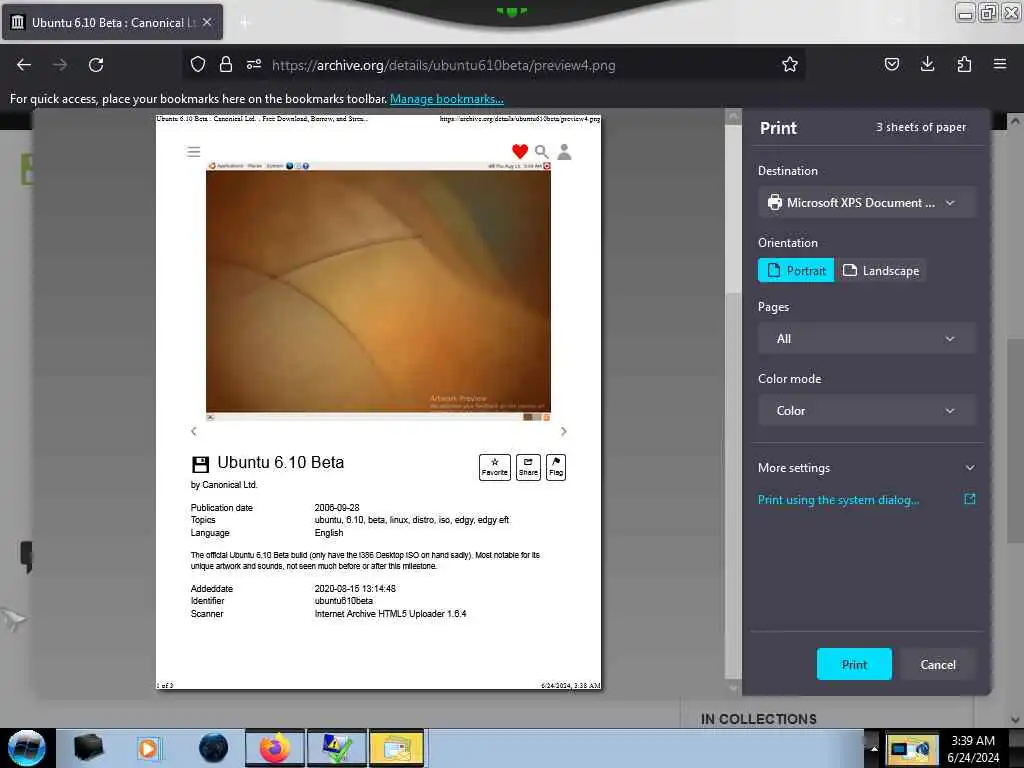This screenshot has height=768, width=1024.
Task: Click the "3 sheets of paper" text
Action: [921, 127]
